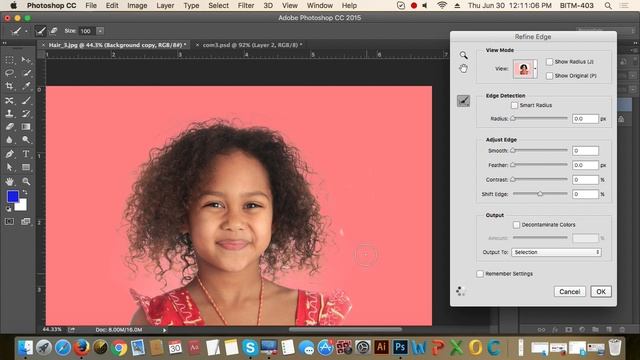Open the Image menu
Viewport: 640px width, 360px height.
tap(137, 5)
